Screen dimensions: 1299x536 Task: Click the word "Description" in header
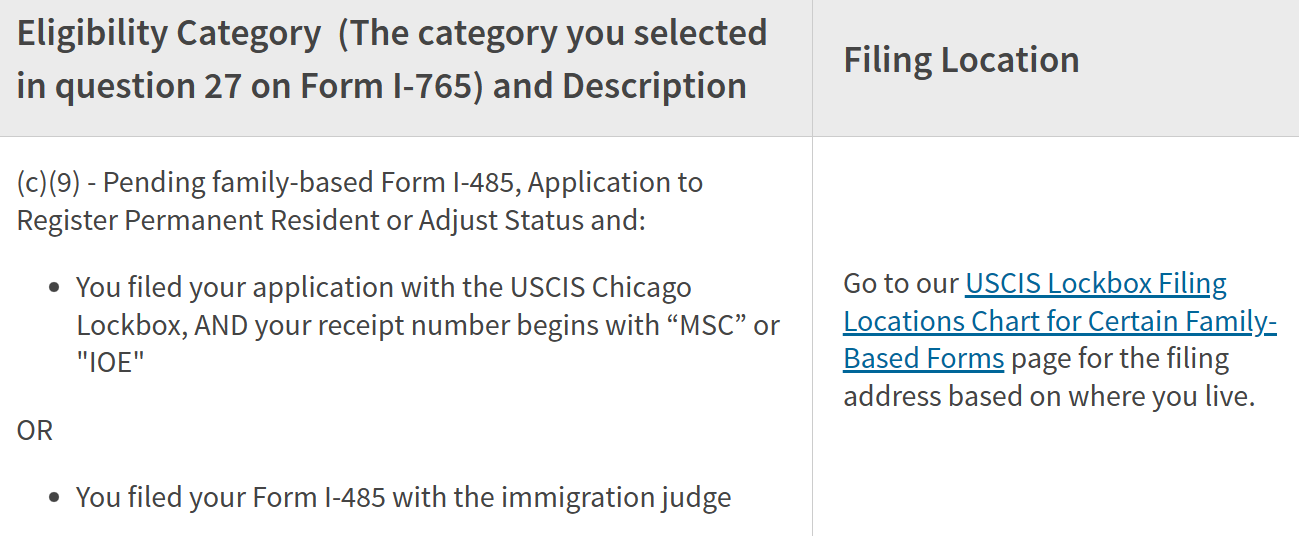pos(654,86)
